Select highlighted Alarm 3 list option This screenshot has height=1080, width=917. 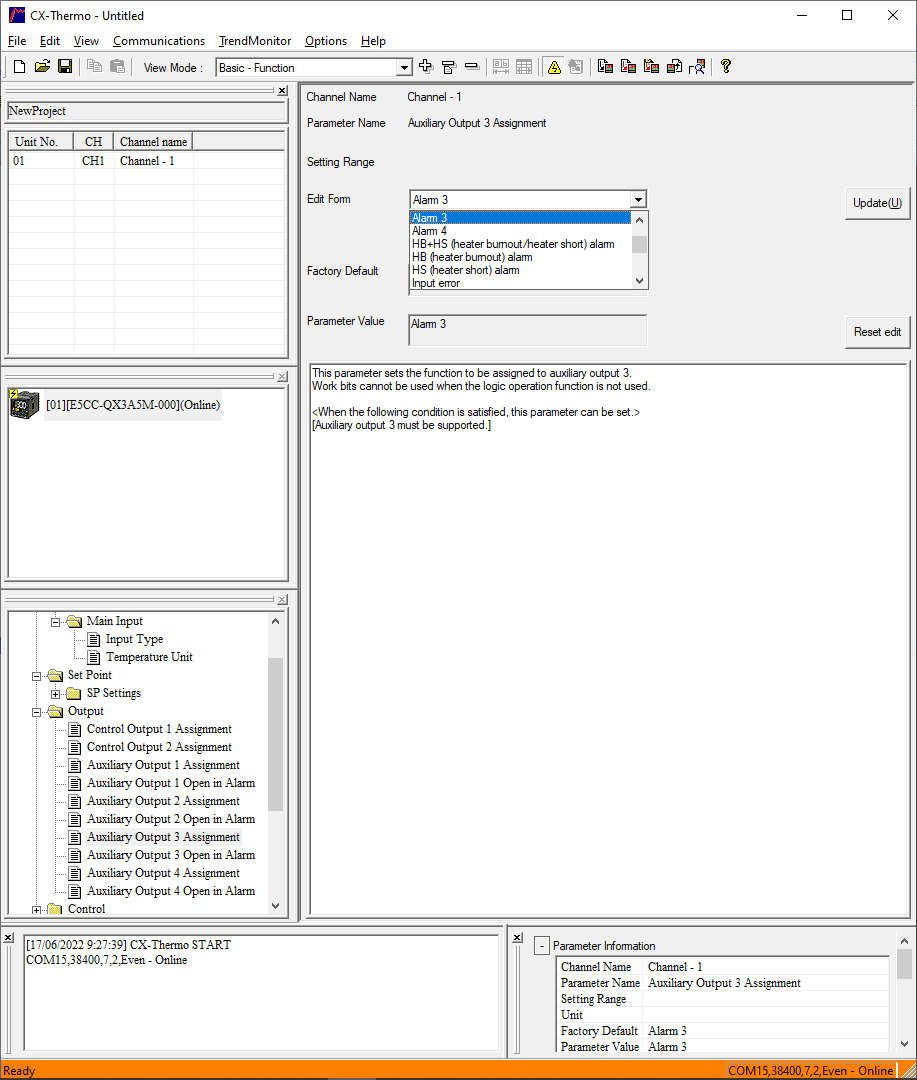pos(520,218)
